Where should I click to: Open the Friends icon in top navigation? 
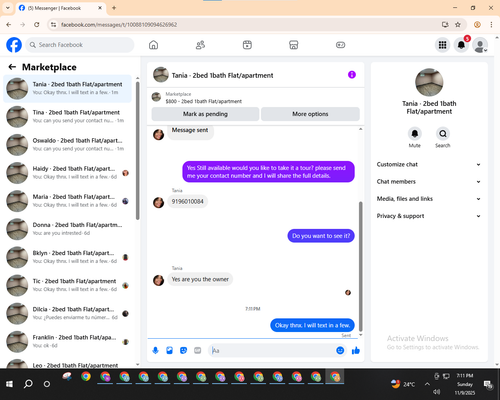200,45
